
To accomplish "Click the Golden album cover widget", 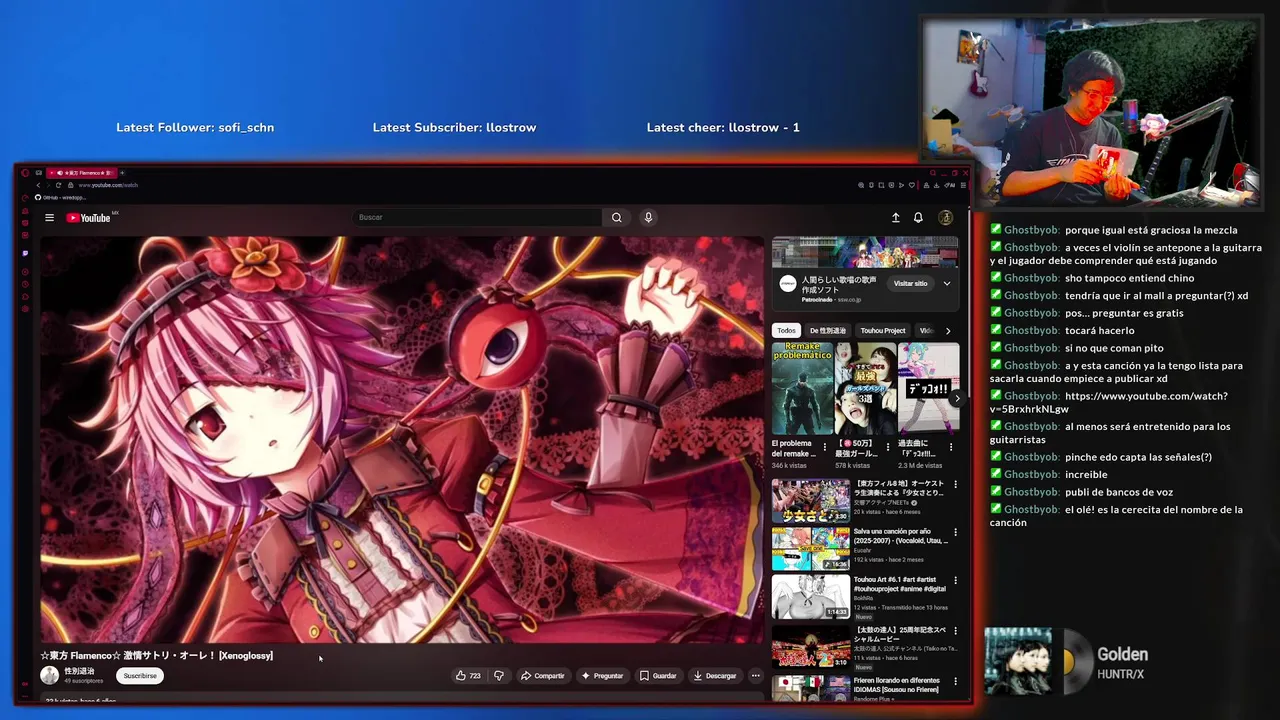I will point(1018,661).
